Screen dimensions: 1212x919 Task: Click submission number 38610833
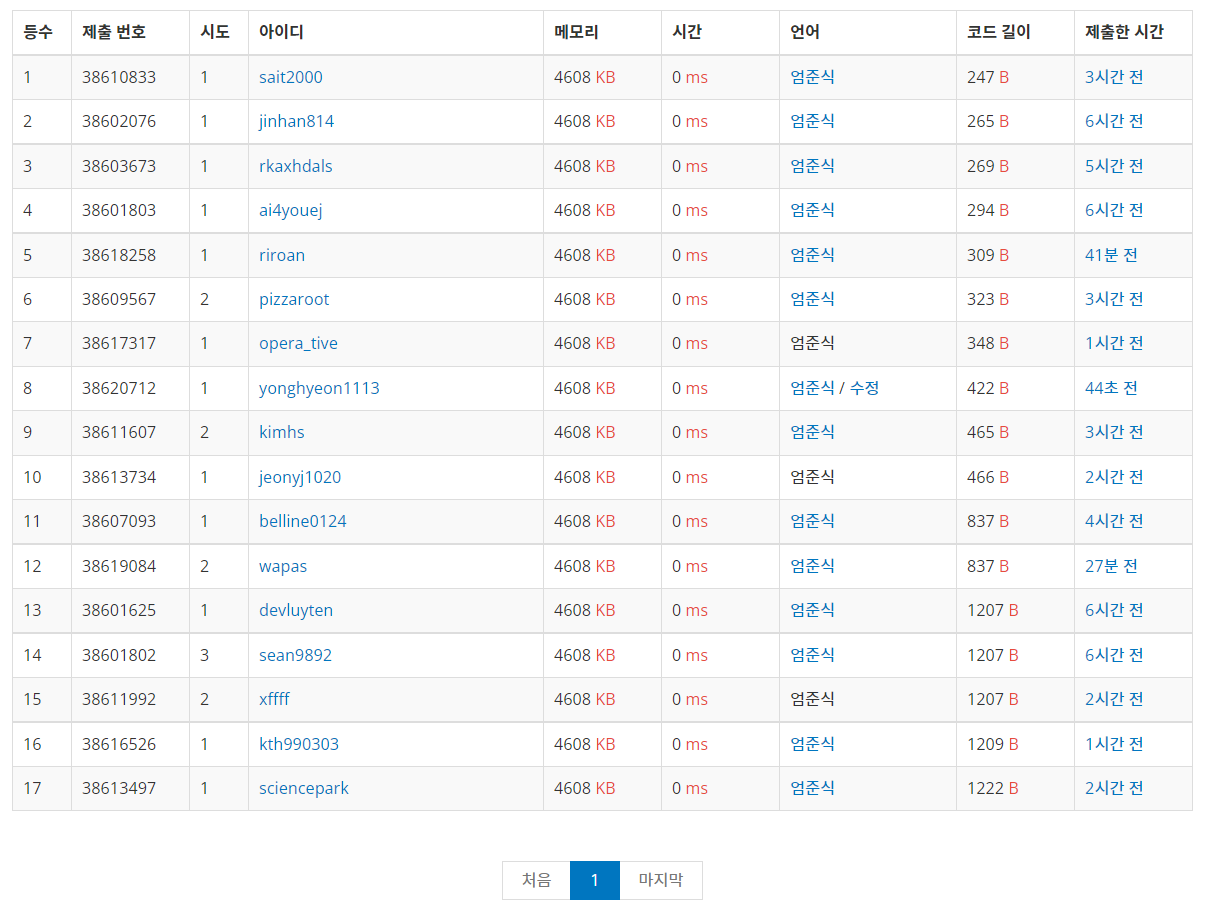tap(119, 77)
